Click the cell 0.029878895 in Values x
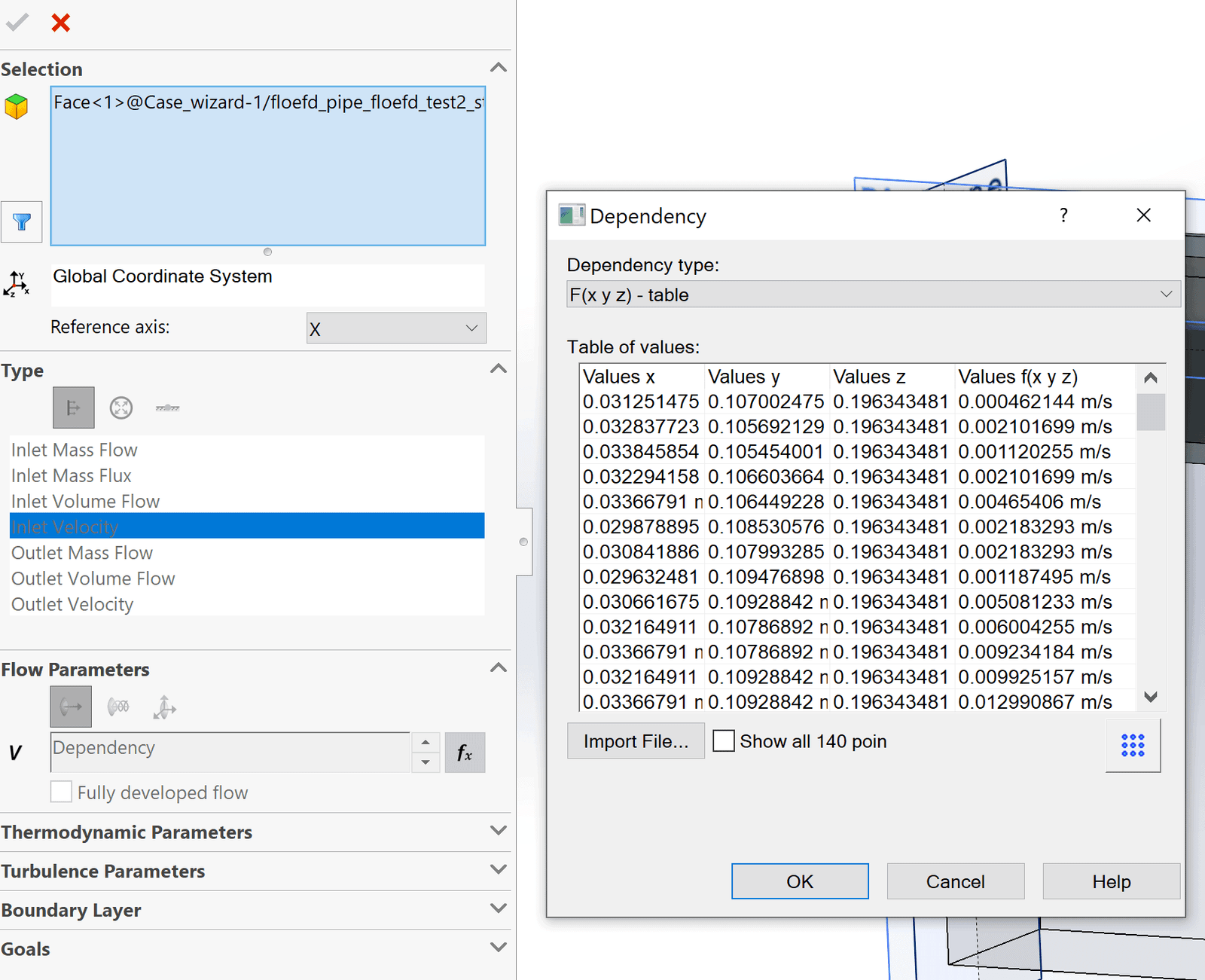Screen dimensions: 1205x980 click(x=641, y=527)
